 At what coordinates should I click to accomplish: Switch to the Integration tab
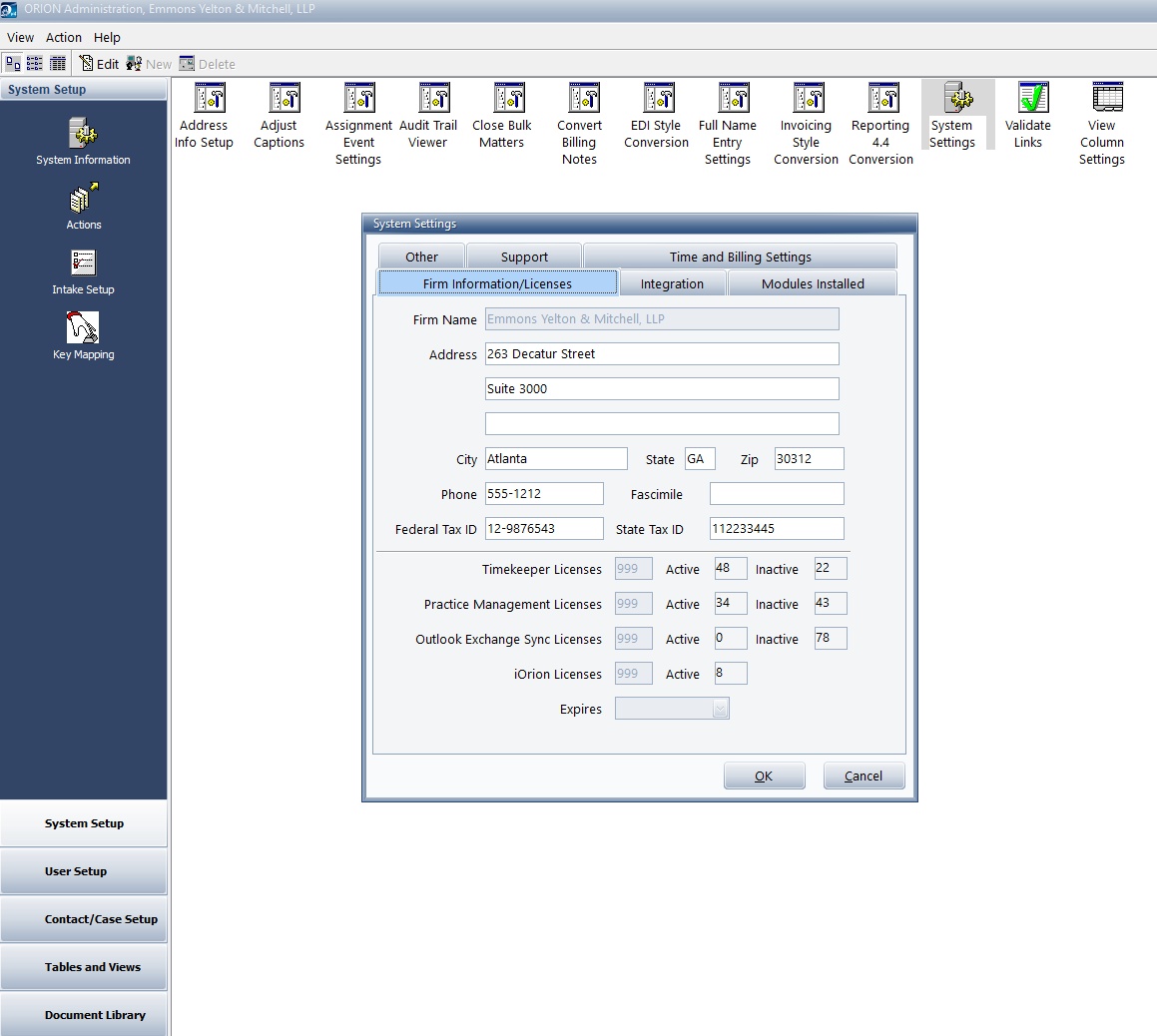click(x=672, y=283)
